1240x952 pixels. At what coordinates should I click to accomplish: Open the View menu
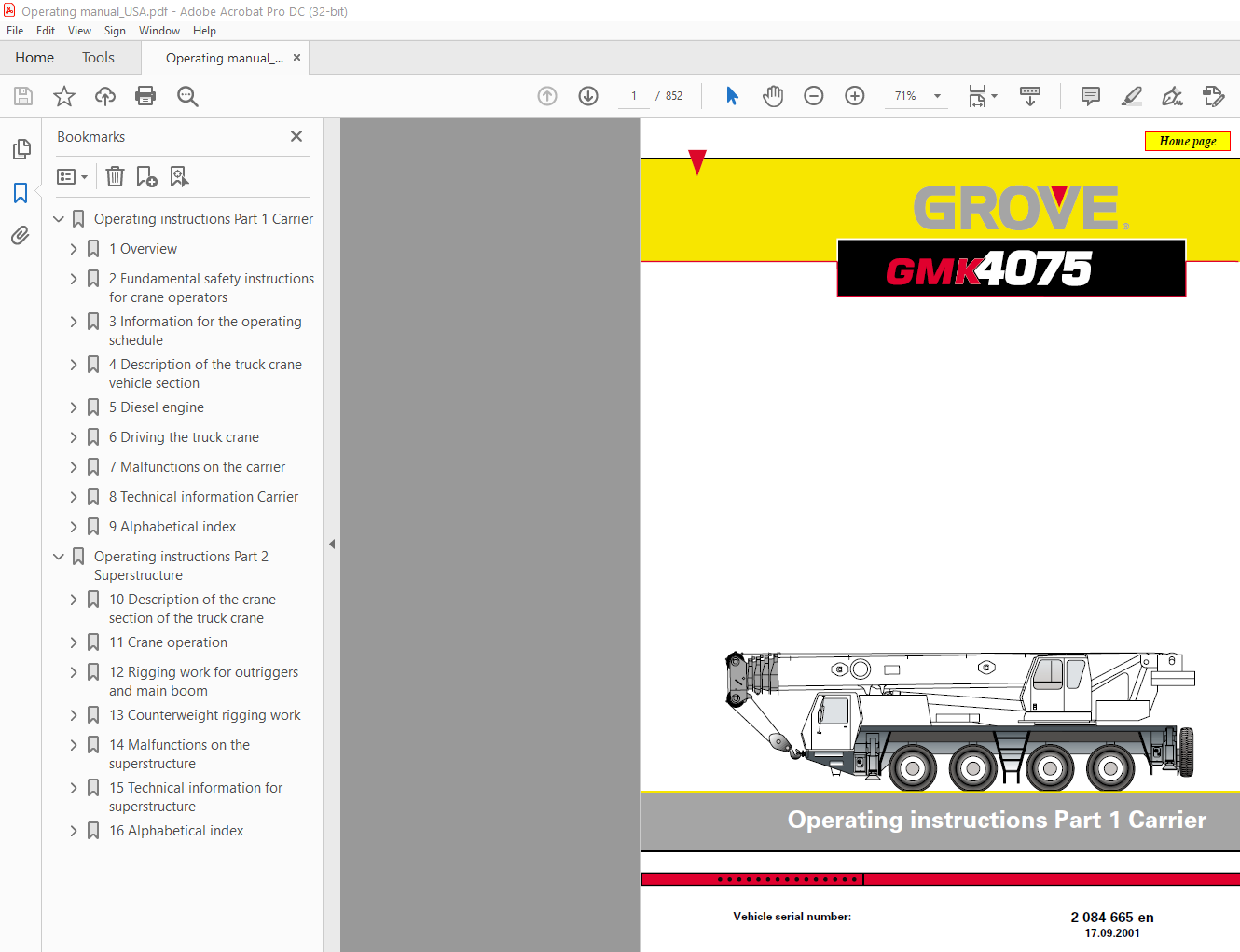click(79, 31)
